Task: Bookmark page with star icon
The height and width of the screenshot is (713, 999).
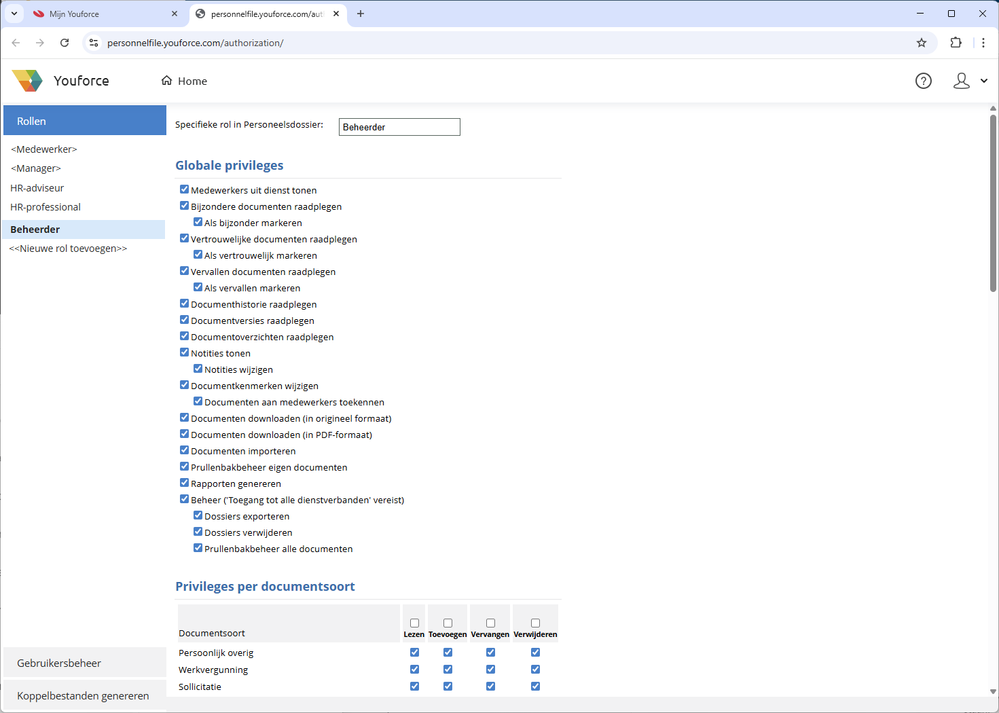Action: [x=921, y=43]
